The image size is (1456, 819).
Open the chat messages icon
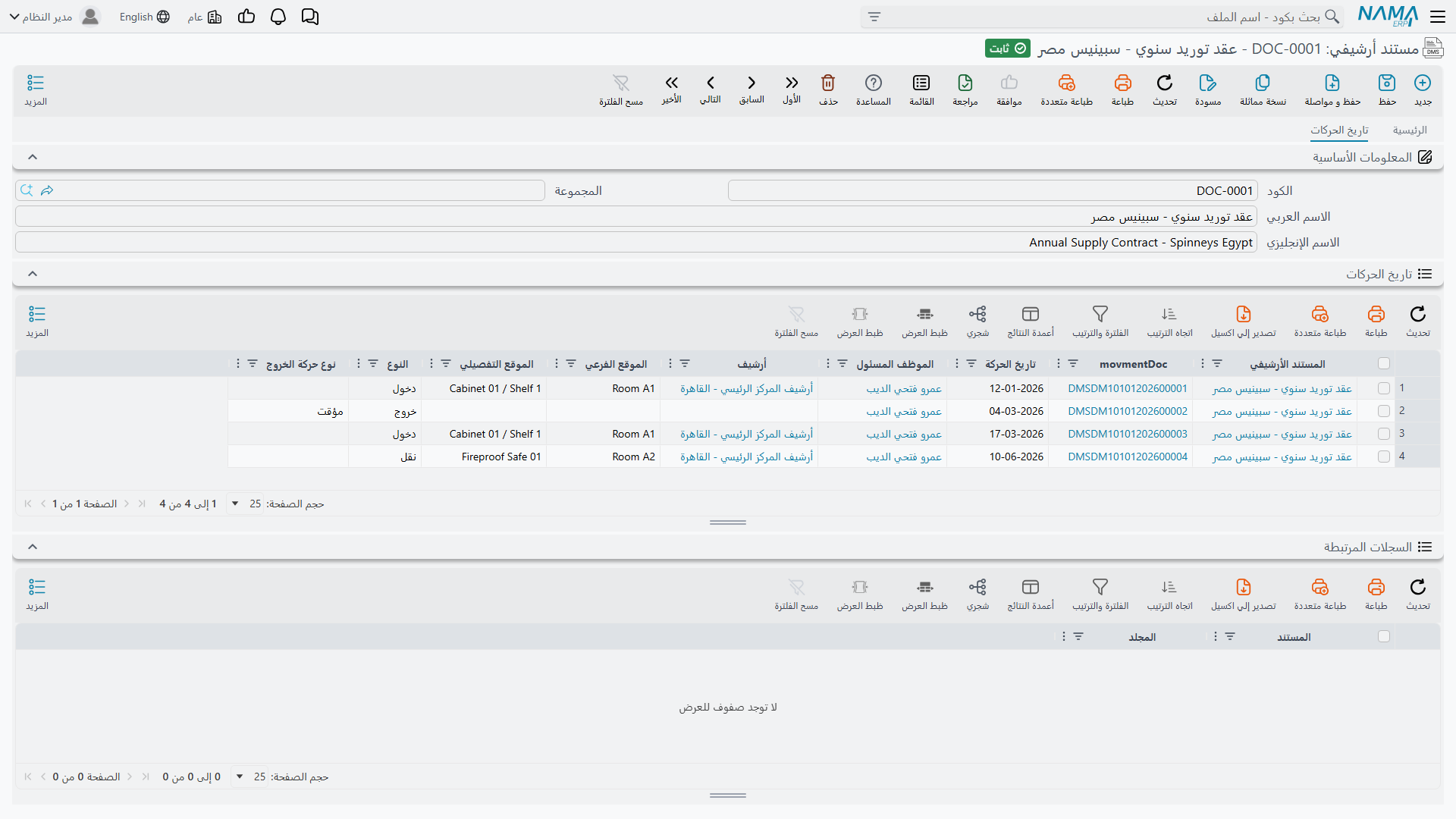[x=310, y=17]
